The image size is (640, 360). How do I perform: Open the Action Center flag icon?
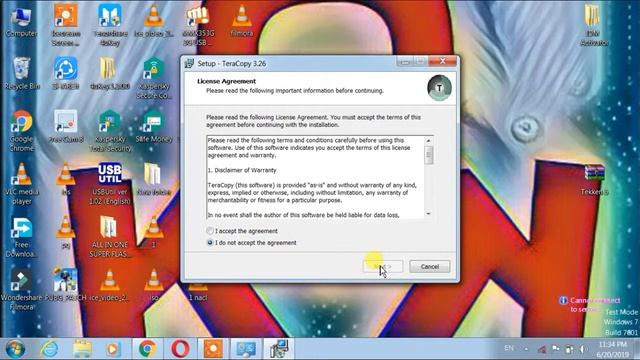click(x=556, y=349)
